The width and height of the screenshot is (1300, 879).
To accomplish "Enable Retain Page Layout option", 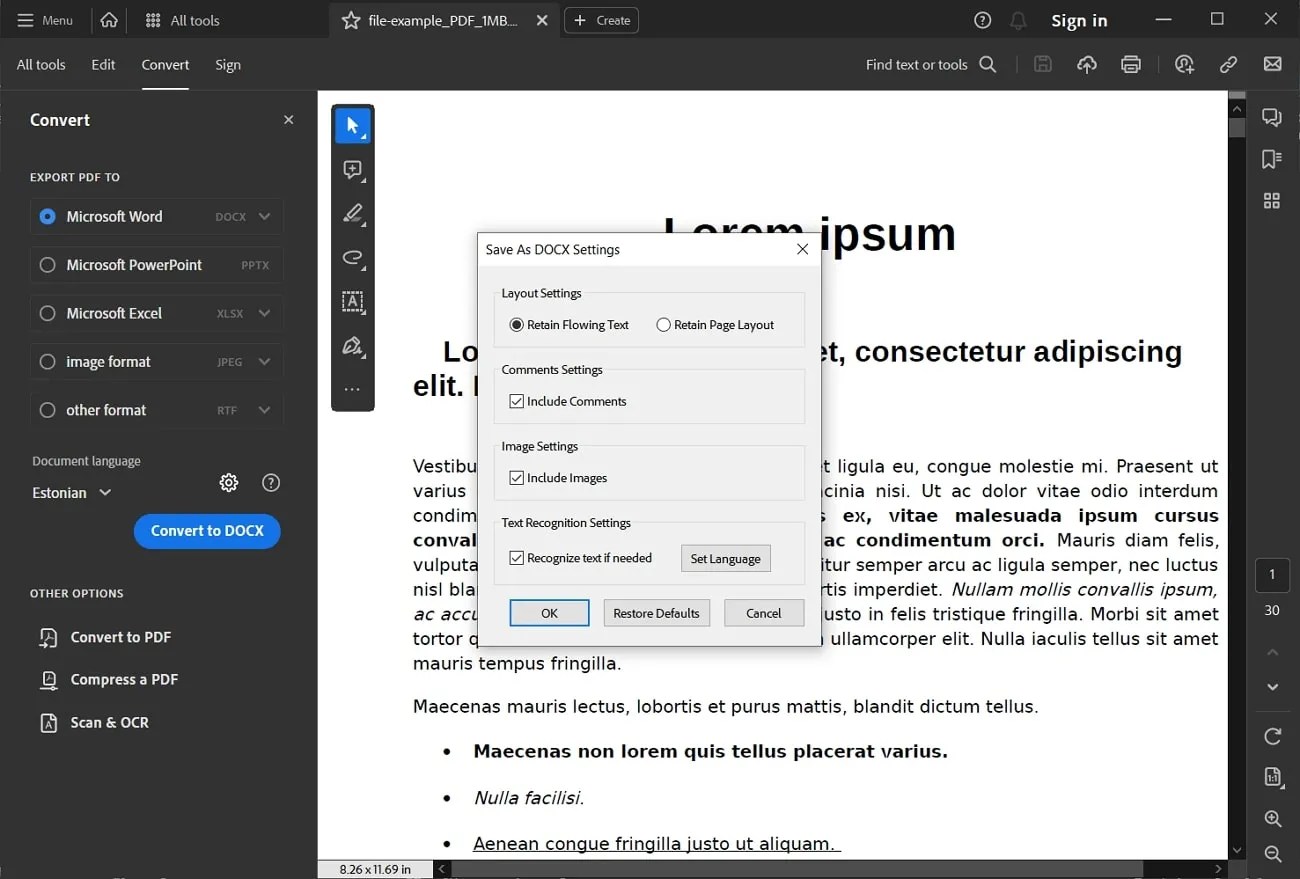I will [663, 324].
